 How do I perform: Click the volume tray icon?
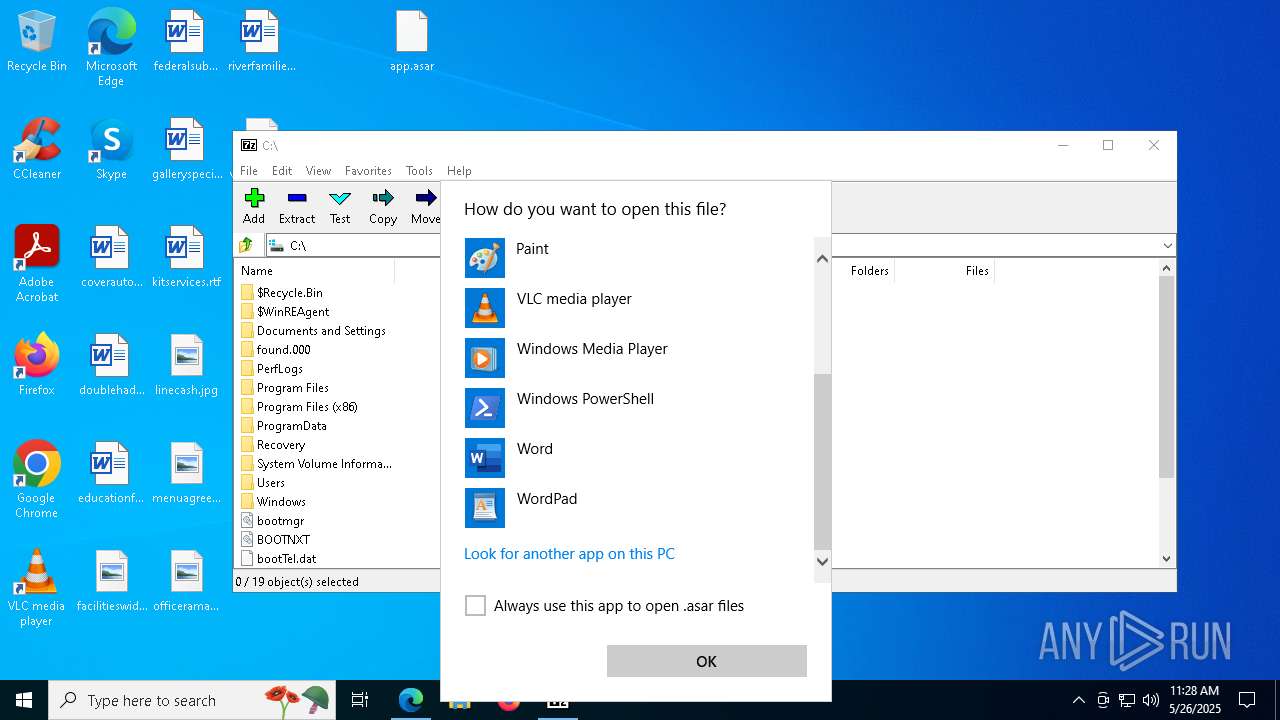pos(1151,700)
